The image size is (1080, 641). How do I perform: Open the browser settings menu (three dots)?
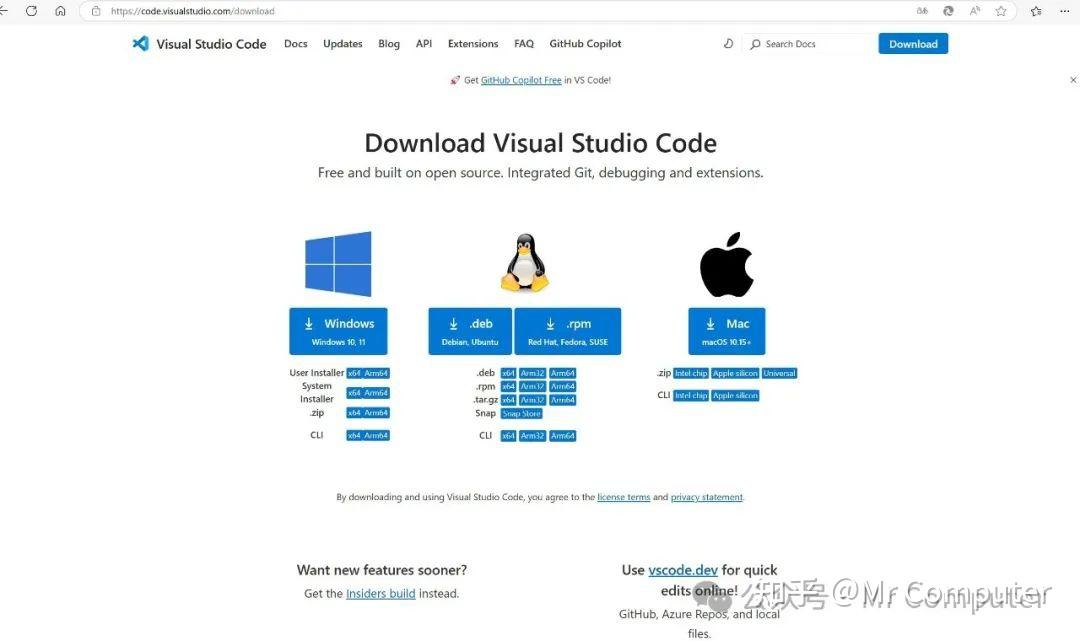1064,11
